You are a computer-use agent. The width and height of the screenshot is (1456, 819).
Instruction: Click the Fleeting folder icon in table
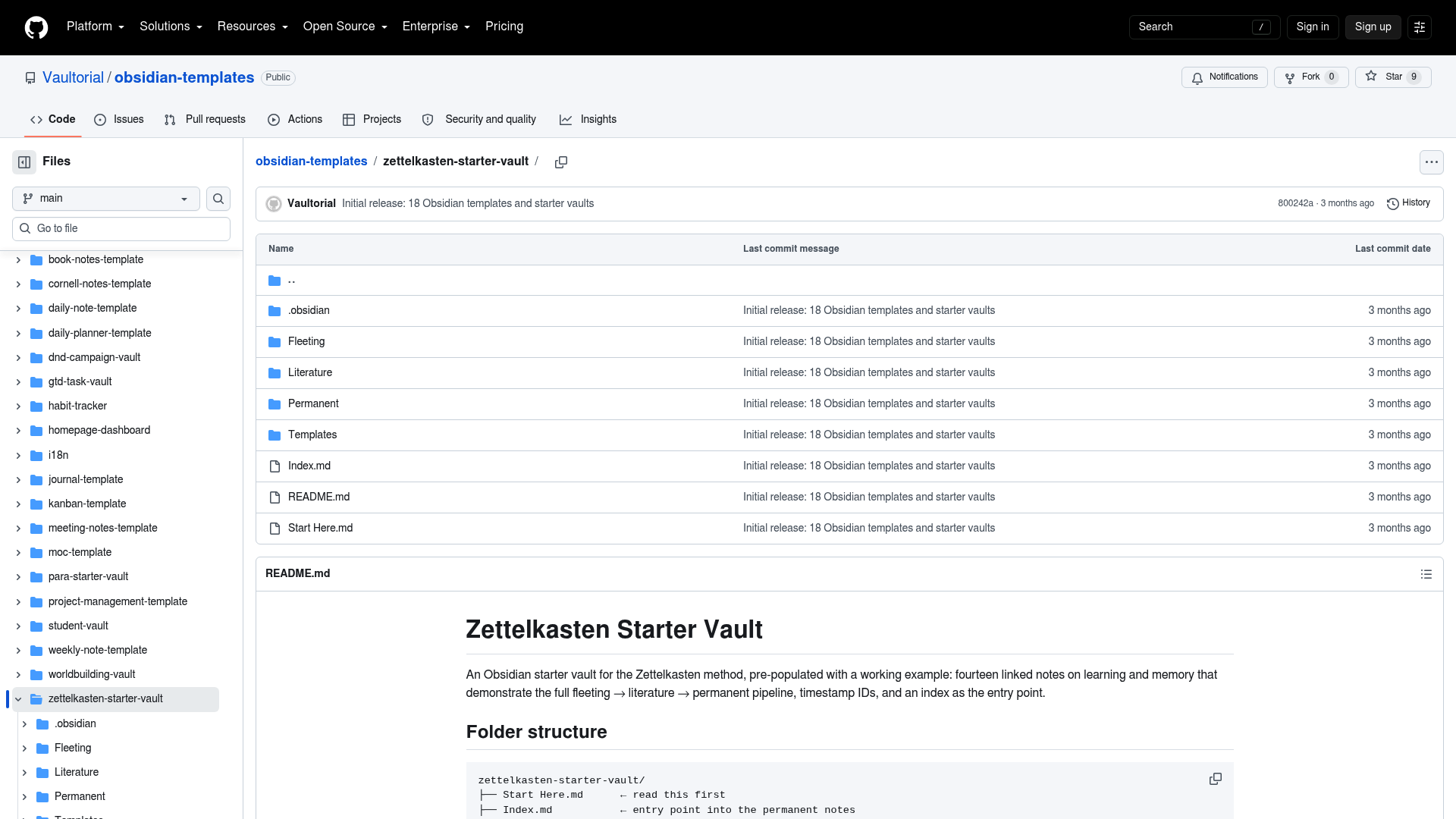pos(275,342)
